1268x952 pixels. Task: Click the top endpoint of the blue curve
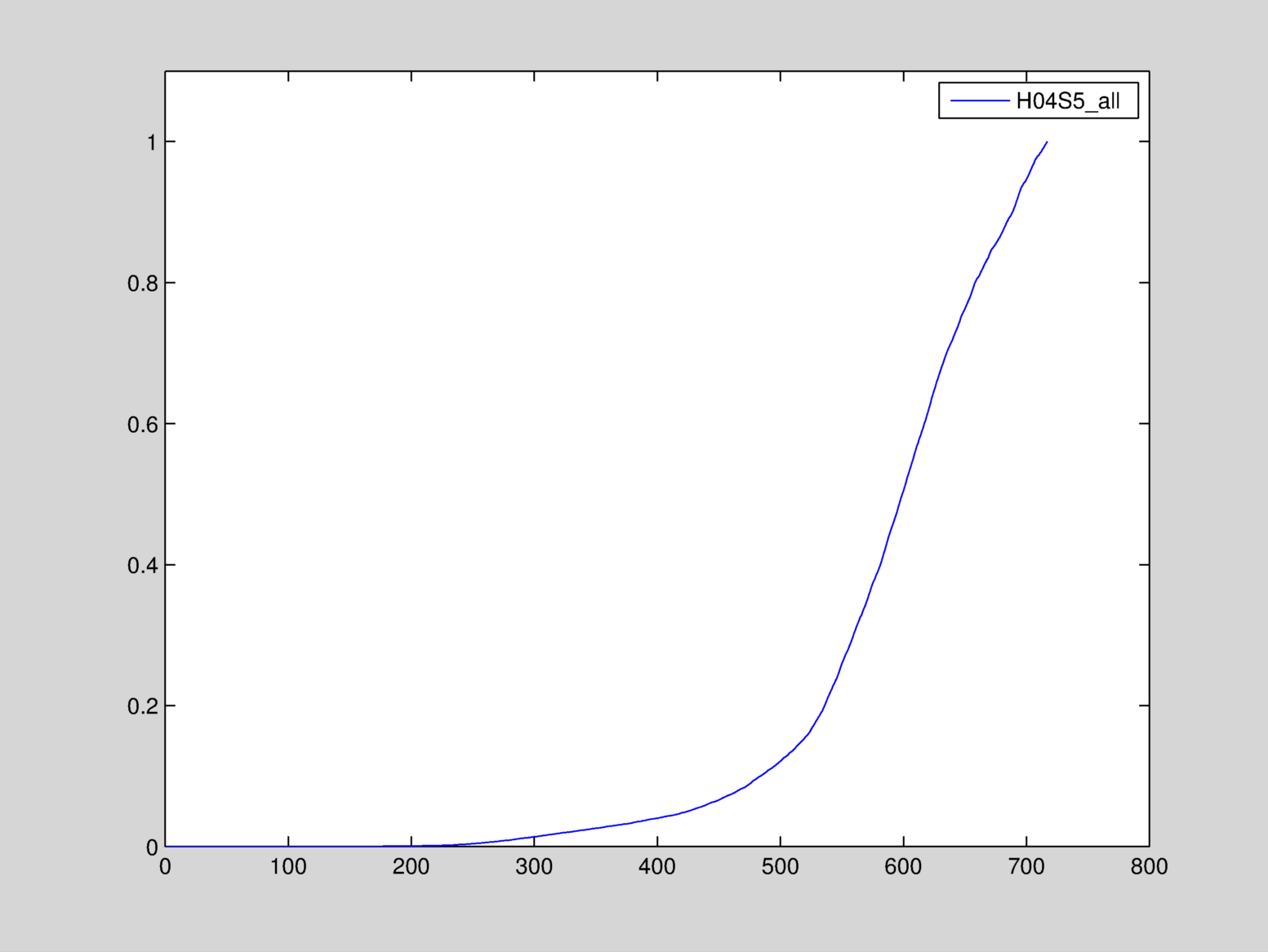pyautogui.click(x=1047, y=142)
